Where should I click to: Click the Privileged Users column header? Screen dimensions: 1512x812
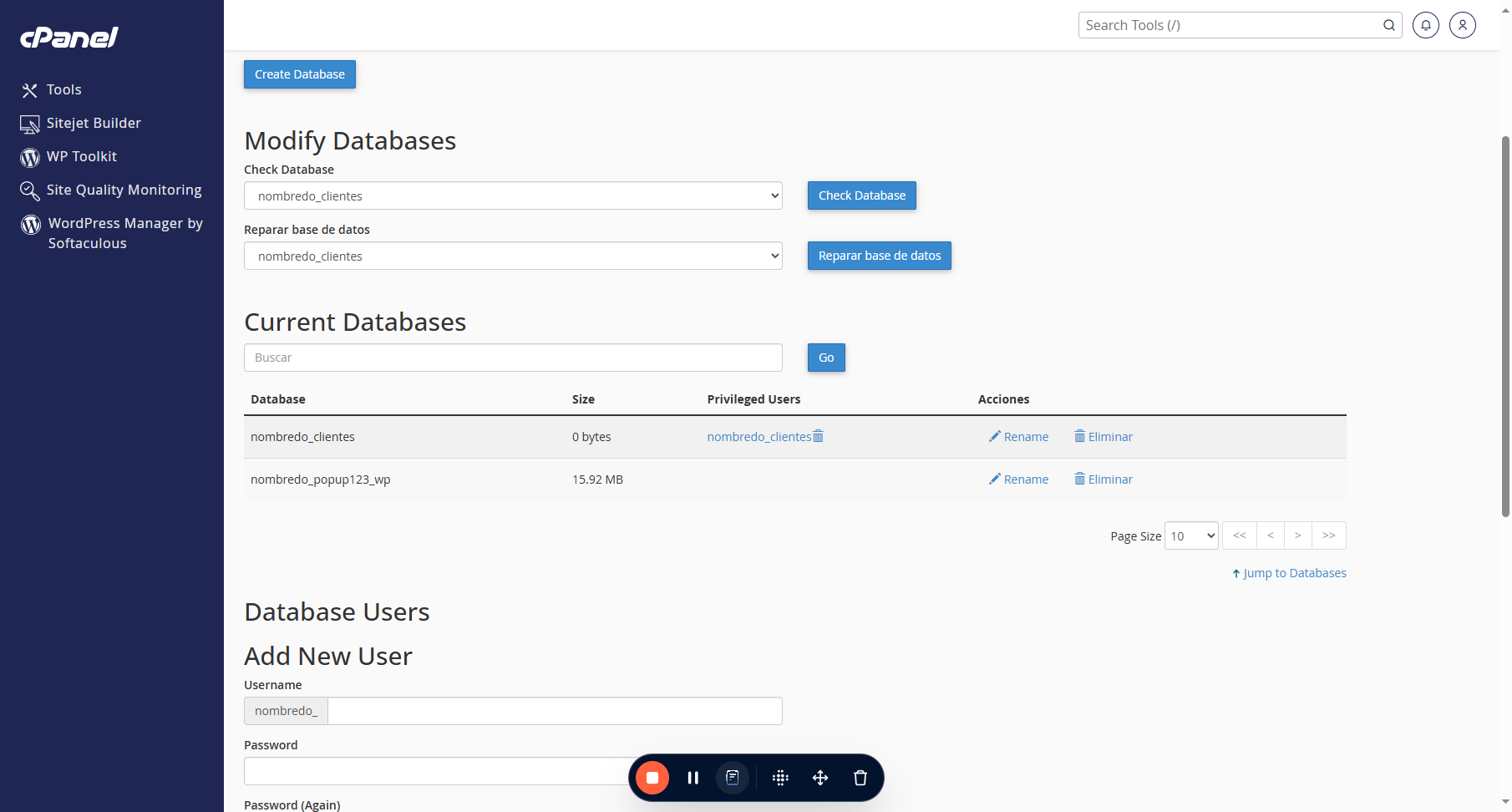click(753, 398)
